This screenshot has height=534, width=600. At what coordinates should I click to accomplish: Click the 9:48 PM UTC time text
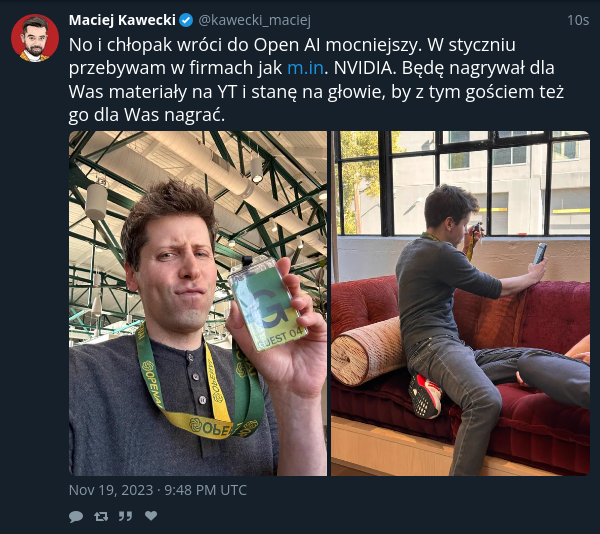coord(205,490)
